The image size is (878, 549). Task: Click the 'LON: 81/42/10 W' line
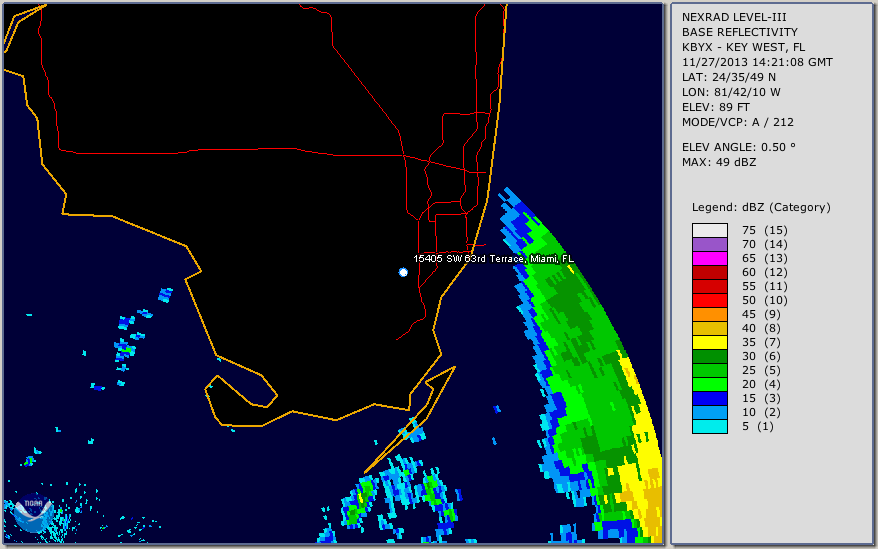point(731,92)
